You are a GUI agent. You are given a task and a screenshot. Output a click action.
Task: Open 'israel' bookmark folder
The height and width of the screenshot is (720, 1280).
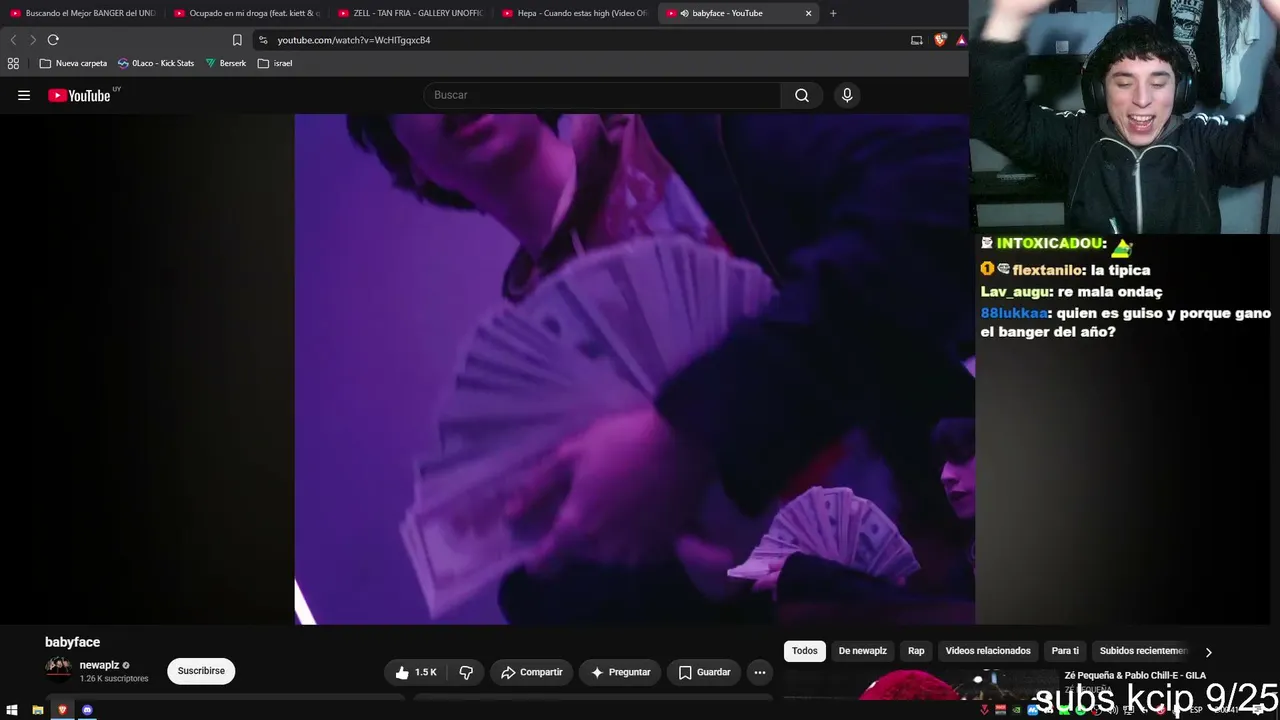click(x=275, y=63)
